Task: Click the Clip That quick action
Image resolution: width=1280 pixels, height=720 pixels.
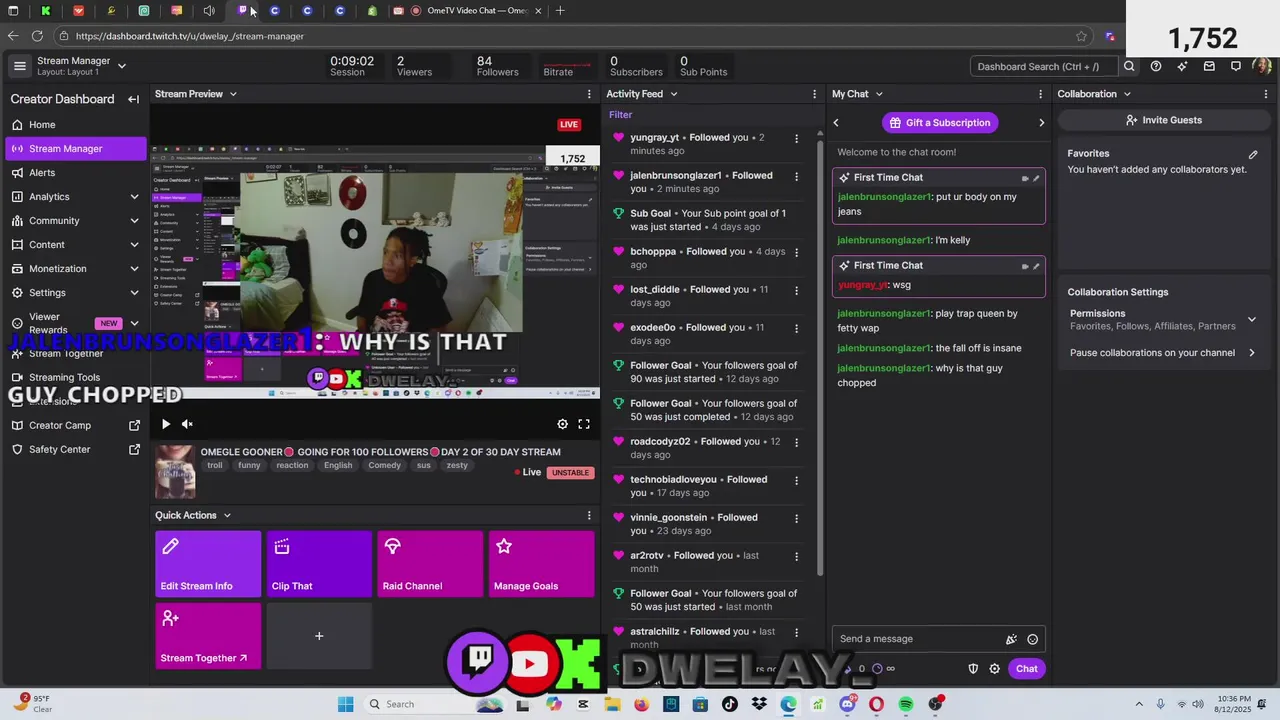Action: [x=319, y=564]
